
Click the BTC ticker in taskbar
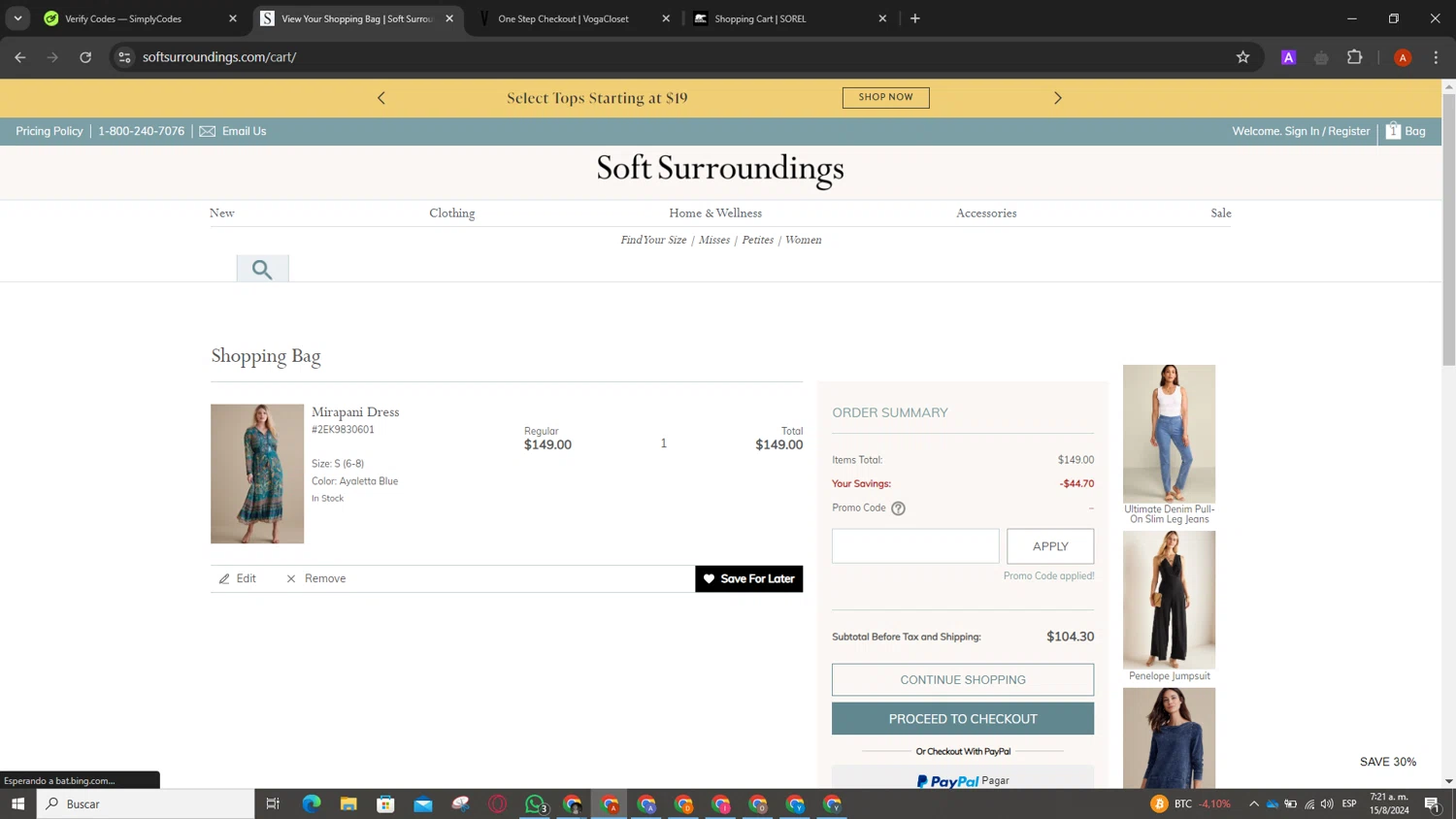[1190, 803]
